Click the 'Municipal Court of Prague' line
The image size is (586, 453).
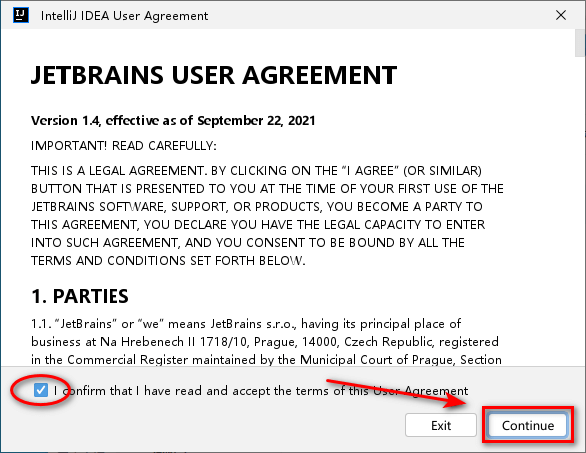(266, 359)
